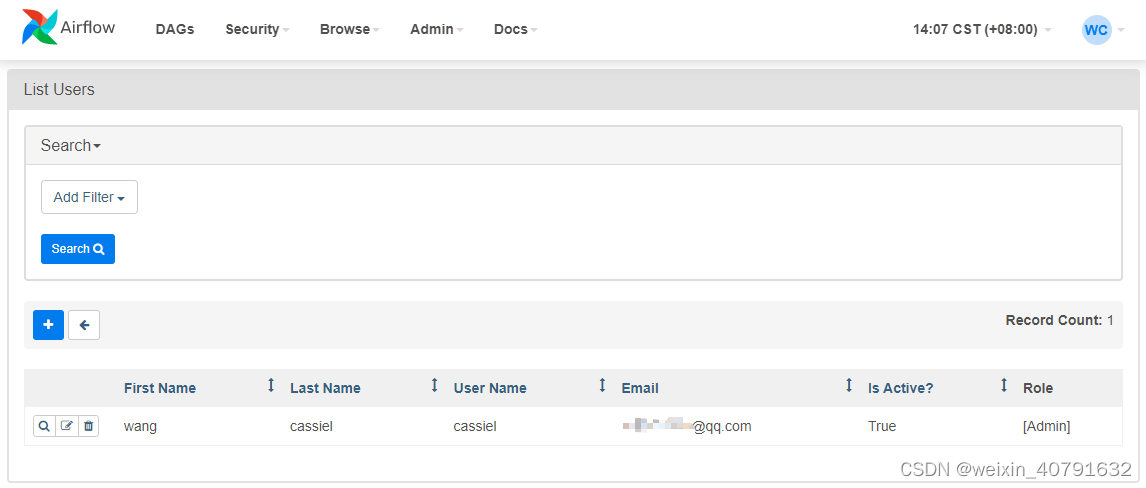Click the 'Record Count: 1' label
The width and height of the screenshot is (1146, 488).
(1060, 320)
